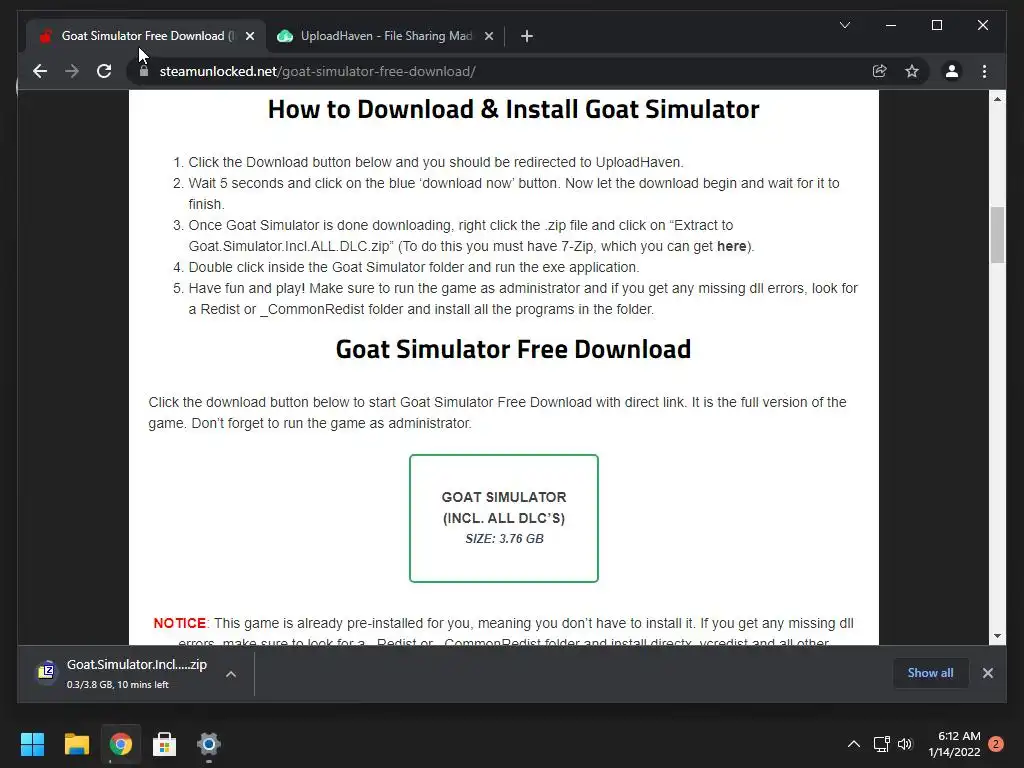Viewport: 1024px width, 768px height.
Task: Click the network tray icon
Action: (x=882, y=744)
